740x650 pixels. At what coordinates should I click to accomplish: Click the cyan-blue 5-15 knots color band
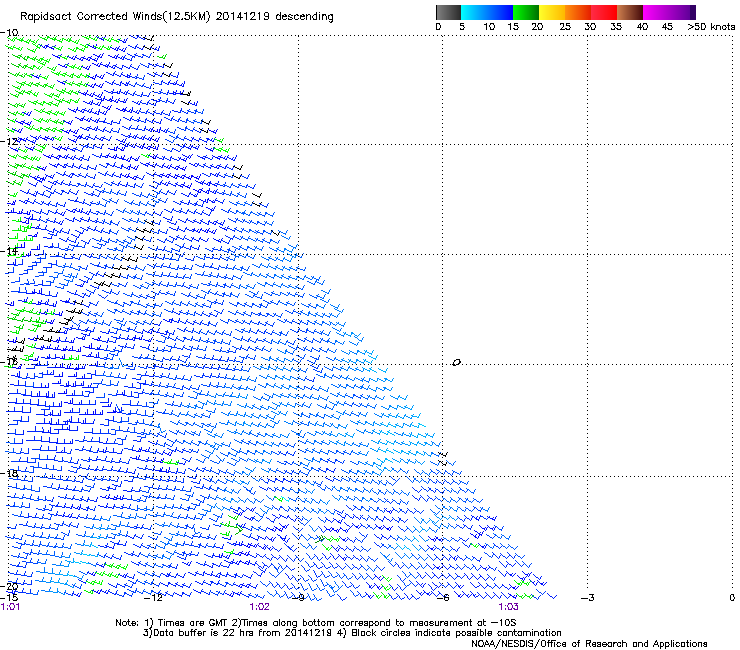coord(487,12)
